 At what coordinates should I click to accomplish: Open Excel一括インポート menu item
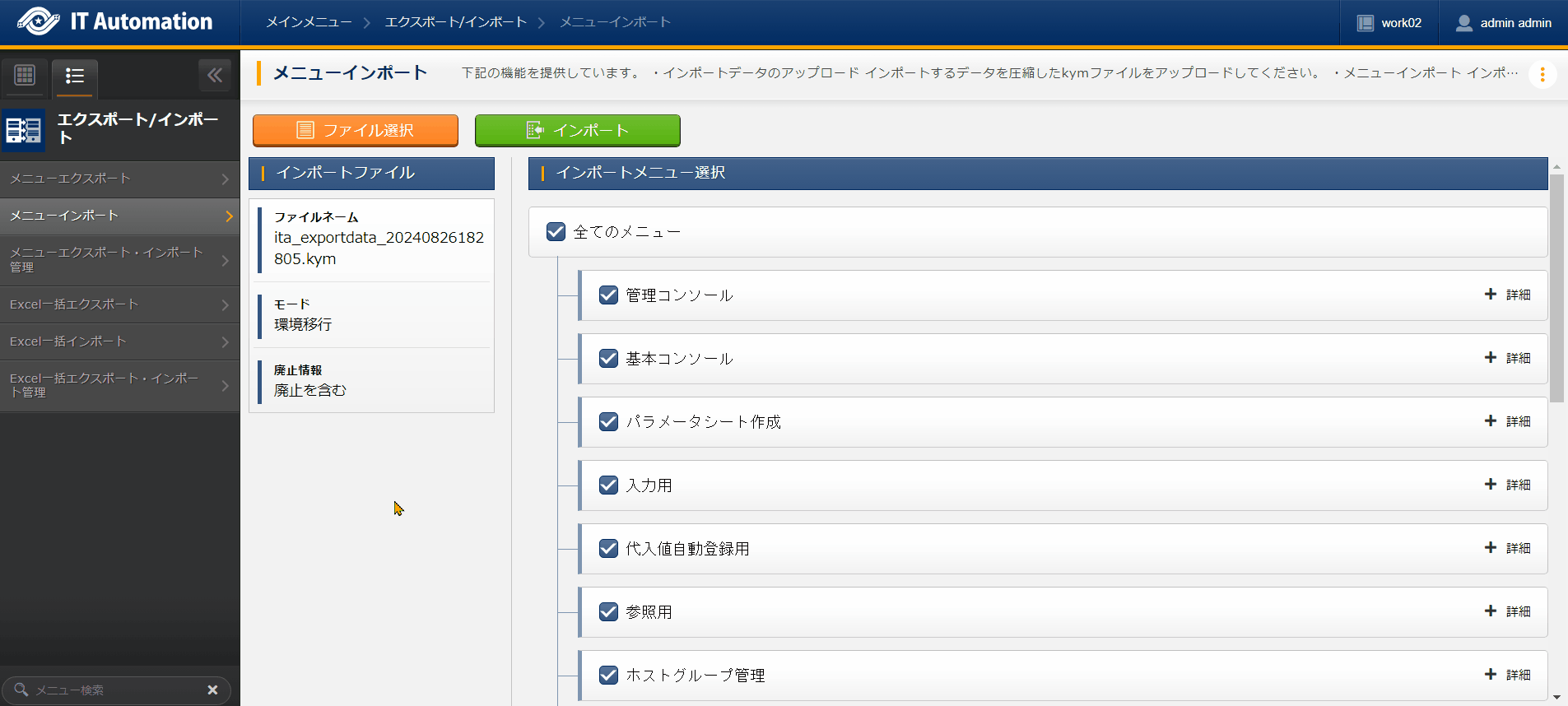[x=119, y=341]
